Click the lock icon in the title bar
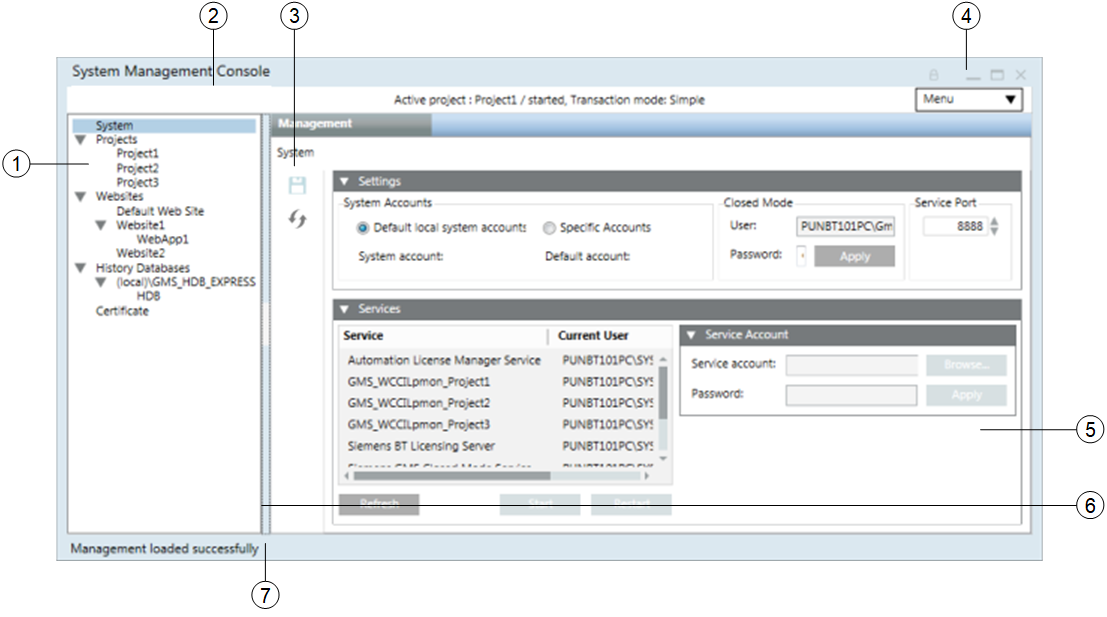 (x=934, y=72)
